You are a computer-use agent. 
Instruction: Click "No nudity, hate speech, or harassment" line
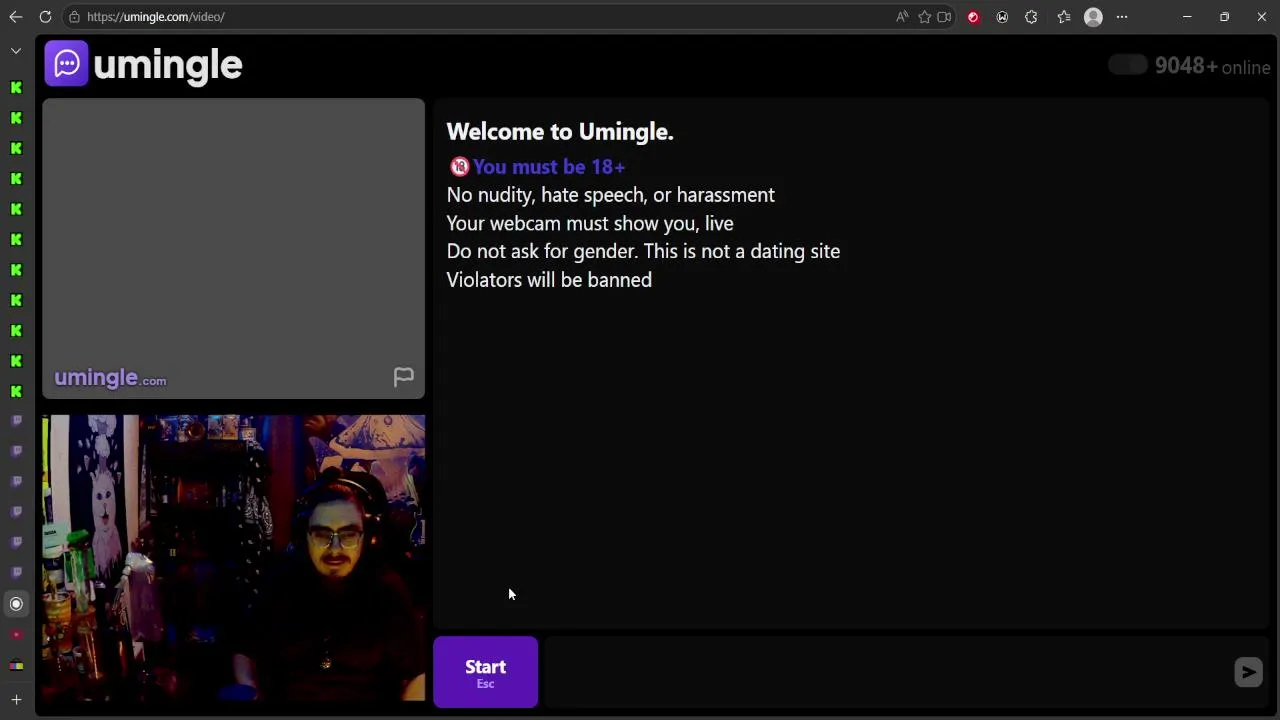point(610,195)
